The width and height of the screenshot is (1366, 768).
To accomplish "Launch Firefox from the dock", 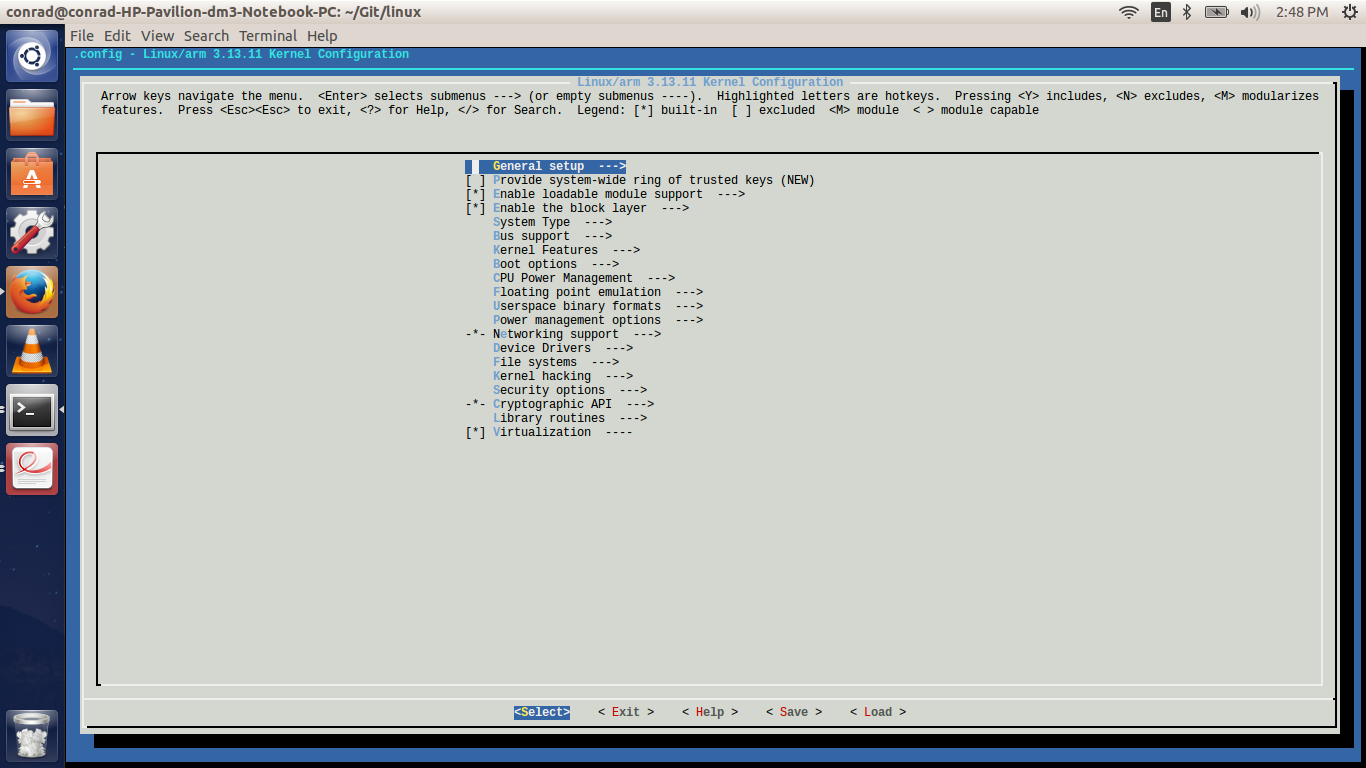I will point(32,292).
